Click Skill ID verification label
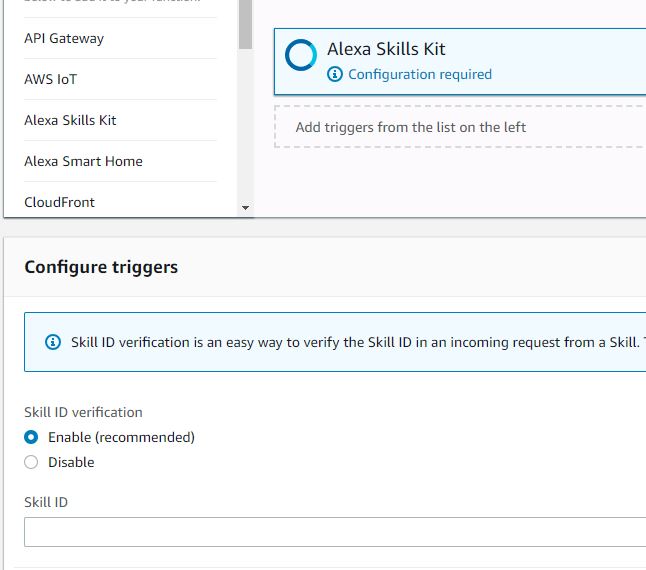Image resolution: width=646 pixels, height=570 pixels. tap(83, 412)
